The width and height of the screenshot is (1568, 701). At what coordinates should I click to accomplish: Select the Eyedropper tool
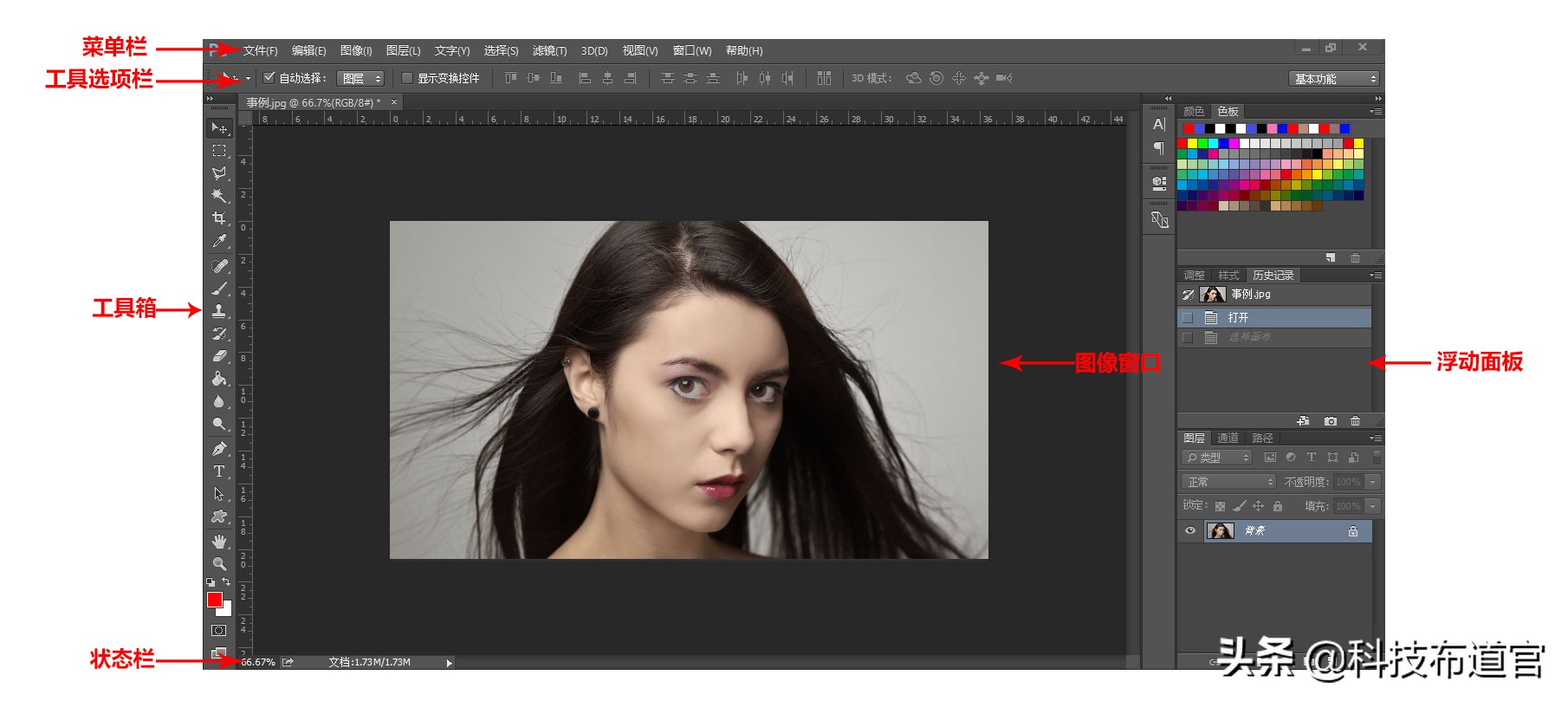[219, 241]
